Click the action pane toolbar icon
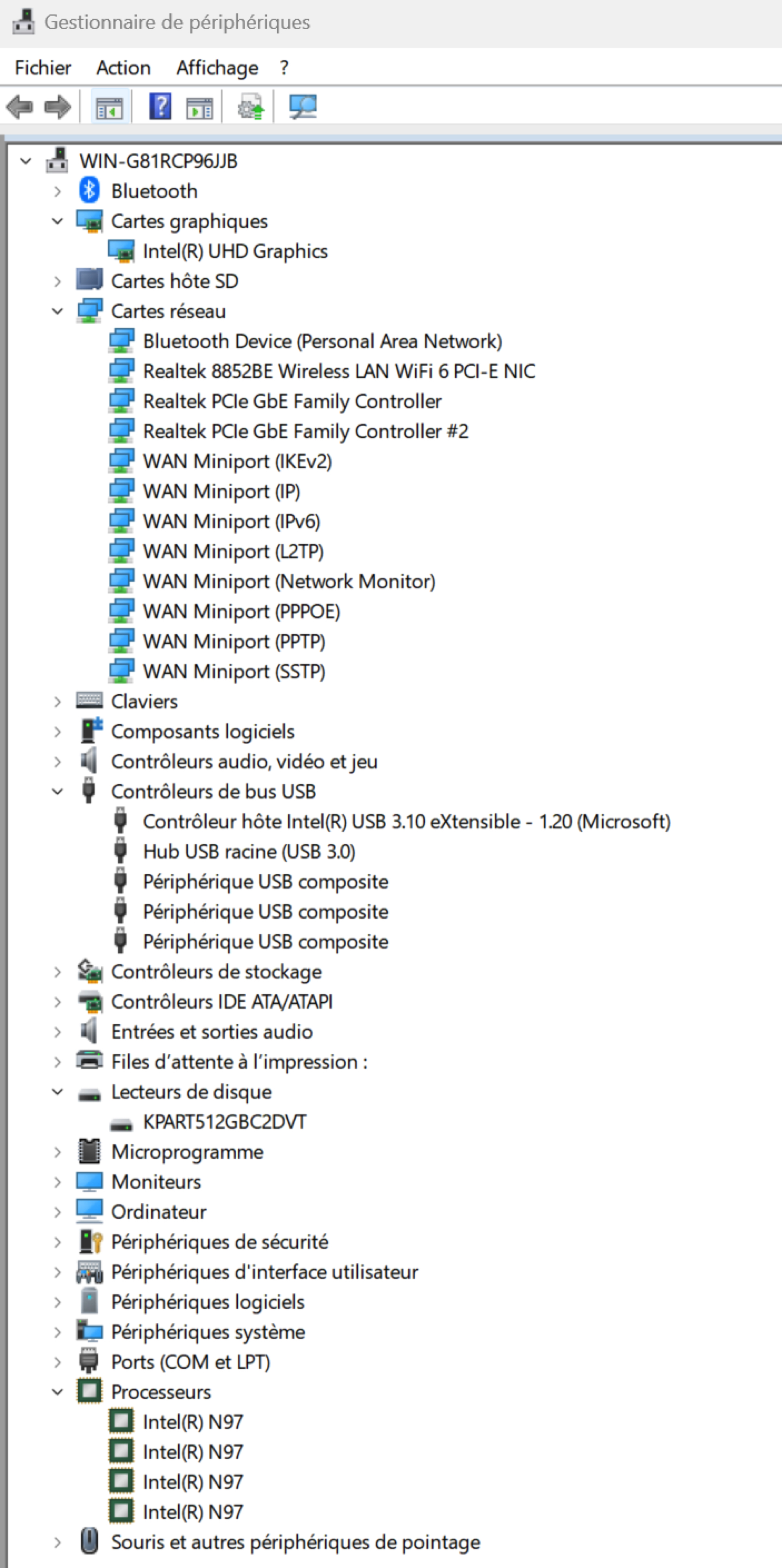This screenshot has height=1568, width=782. pos(200,107)
